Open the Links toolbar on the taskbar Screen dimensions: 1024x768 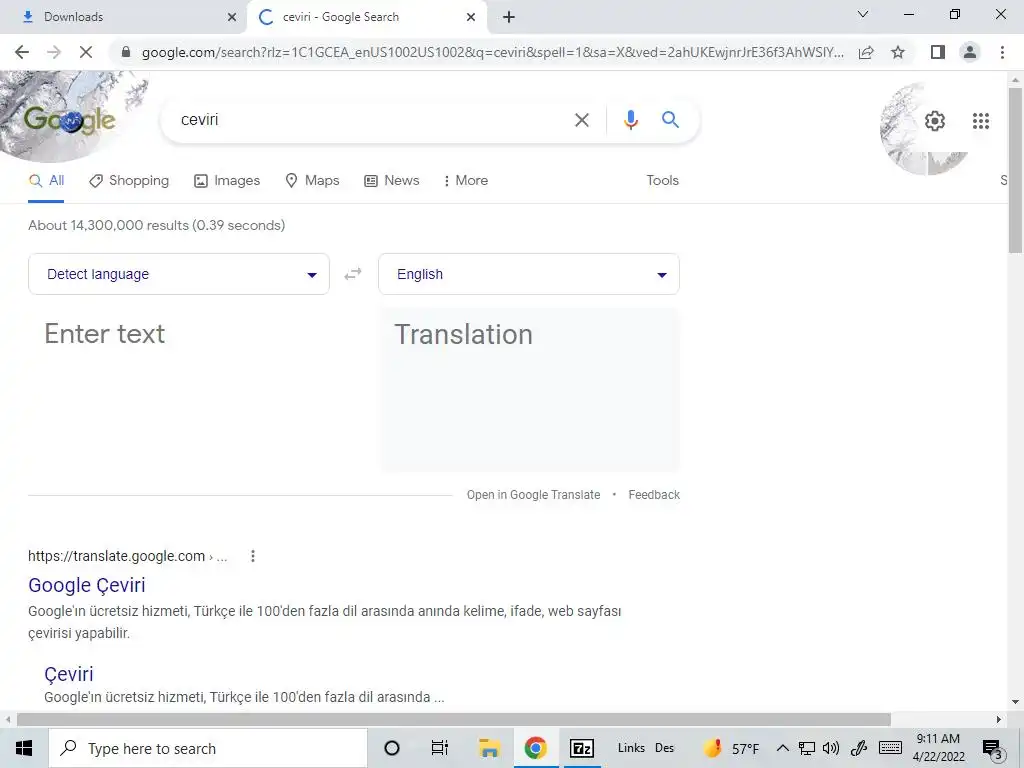click(631, 748)
